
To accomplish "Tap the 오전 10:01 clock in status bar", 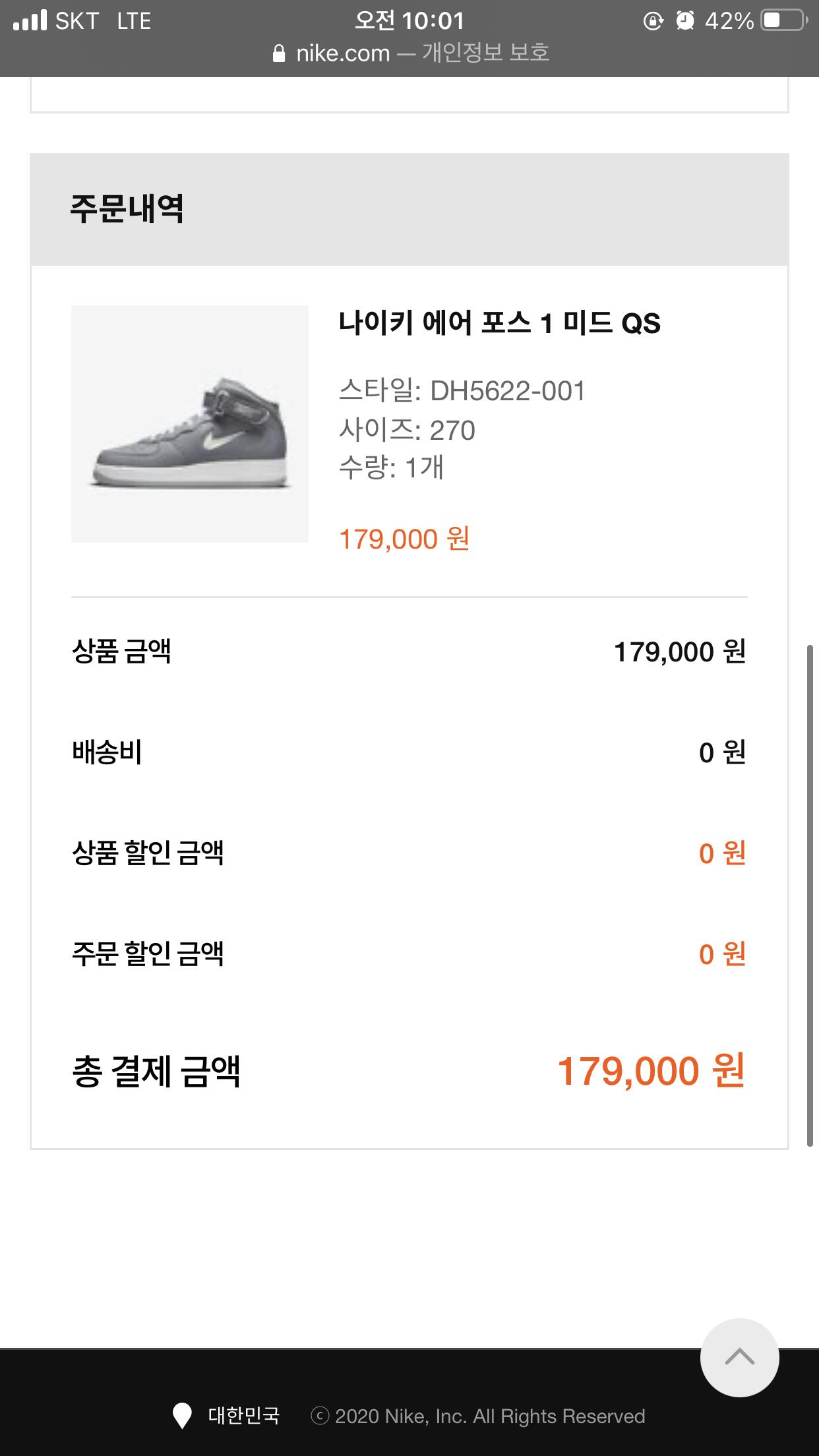I will (409, 21).
